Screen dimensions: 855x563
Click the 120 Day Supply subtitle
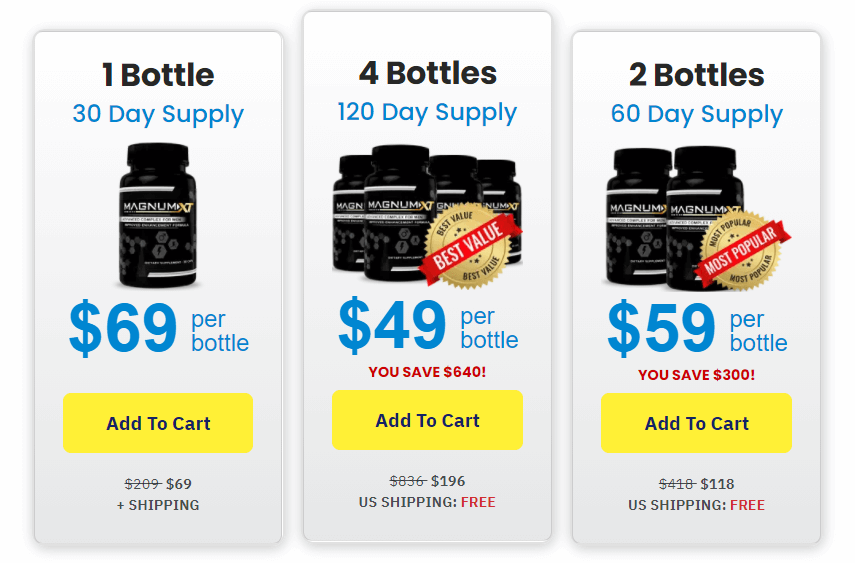pos(427,112)
